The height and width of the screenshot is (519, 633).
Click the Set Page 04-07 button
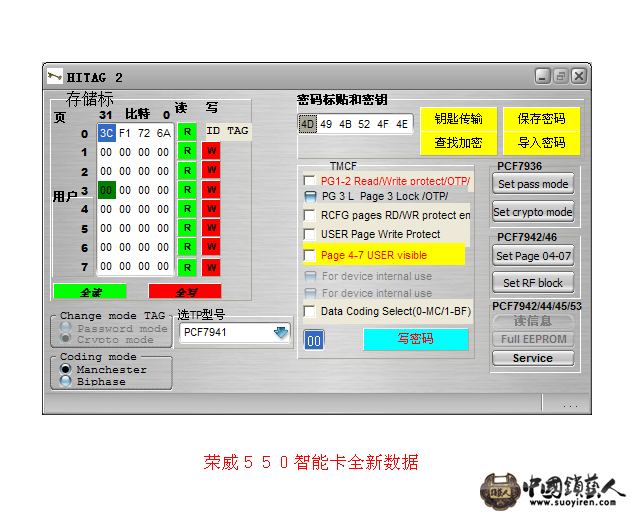[533, 256]
